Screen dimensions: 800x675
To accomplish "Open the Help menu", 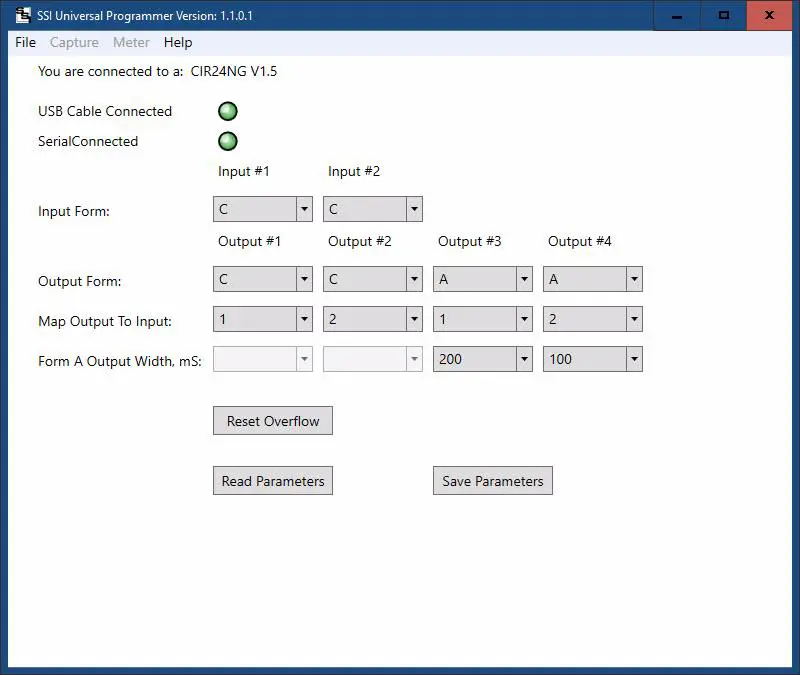I will click(178, 42).
